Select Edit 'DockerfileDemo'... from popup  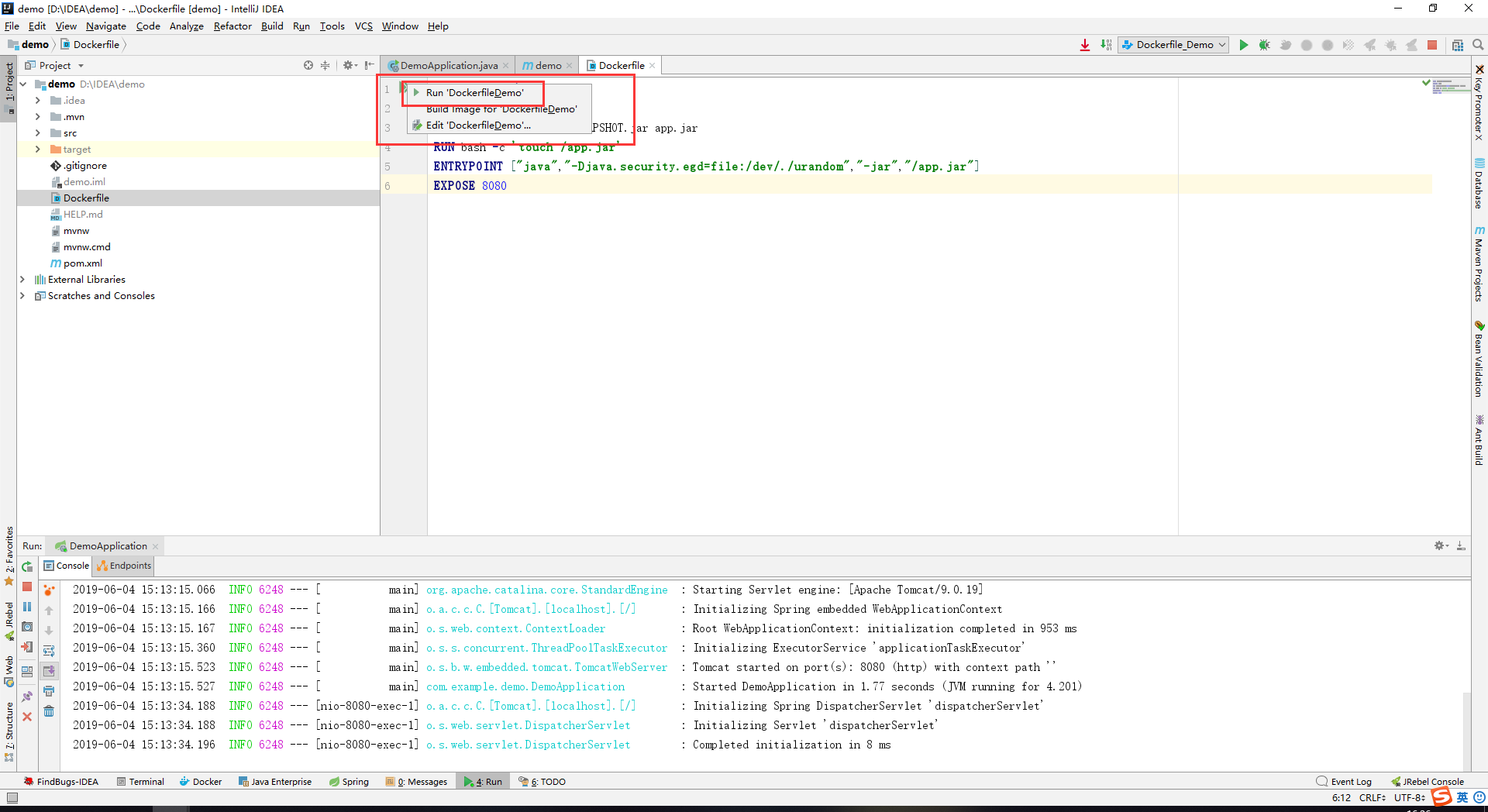[499, 126]
